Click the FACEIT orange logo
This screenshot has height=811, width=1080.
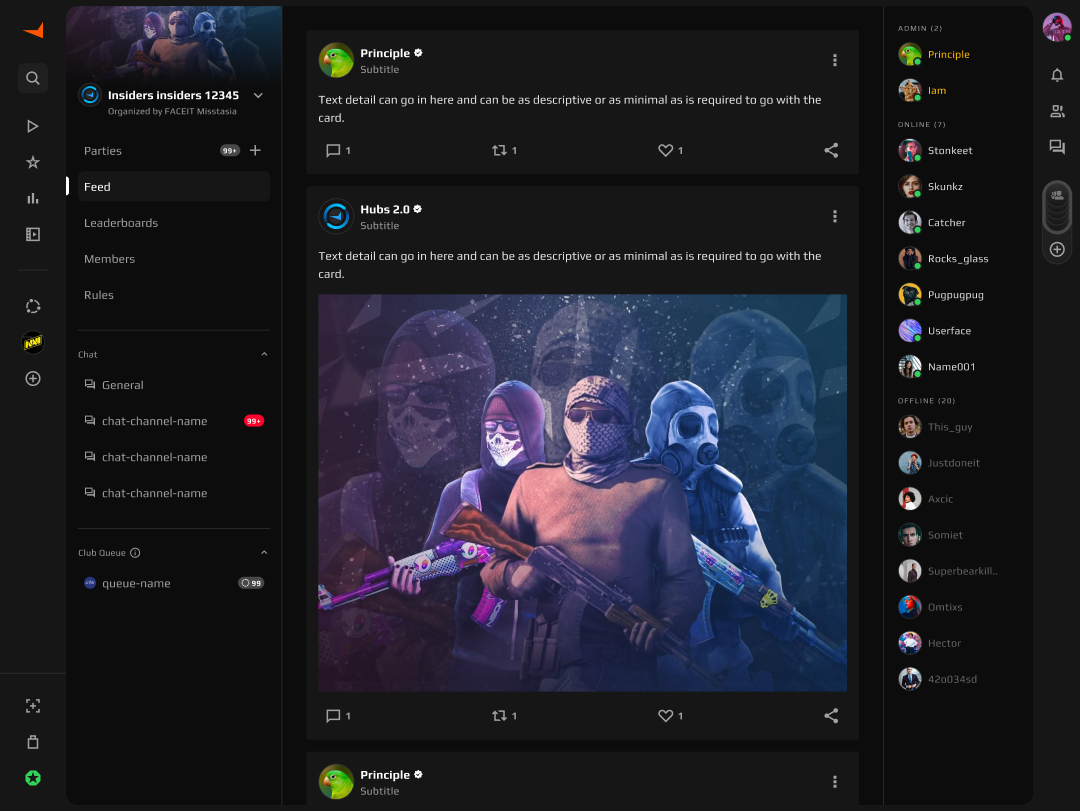click(x=33, y=30)
